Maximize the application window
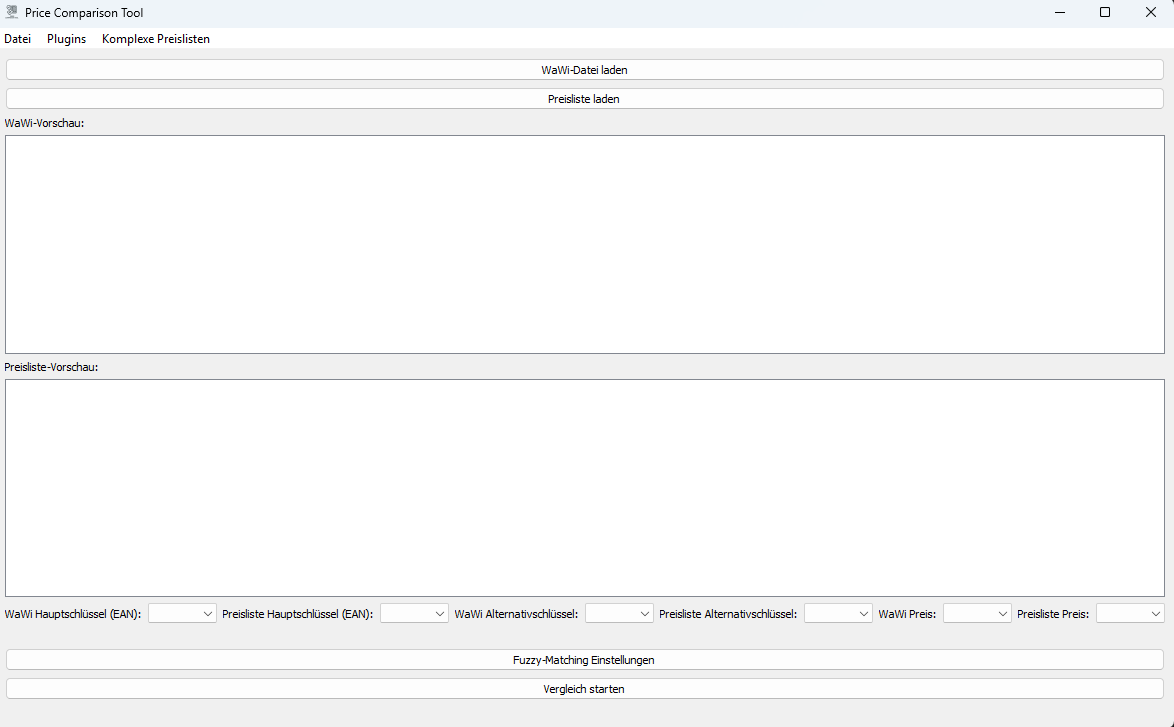1174x727 pixels. pyautogui.click(x=1105, y=13)
